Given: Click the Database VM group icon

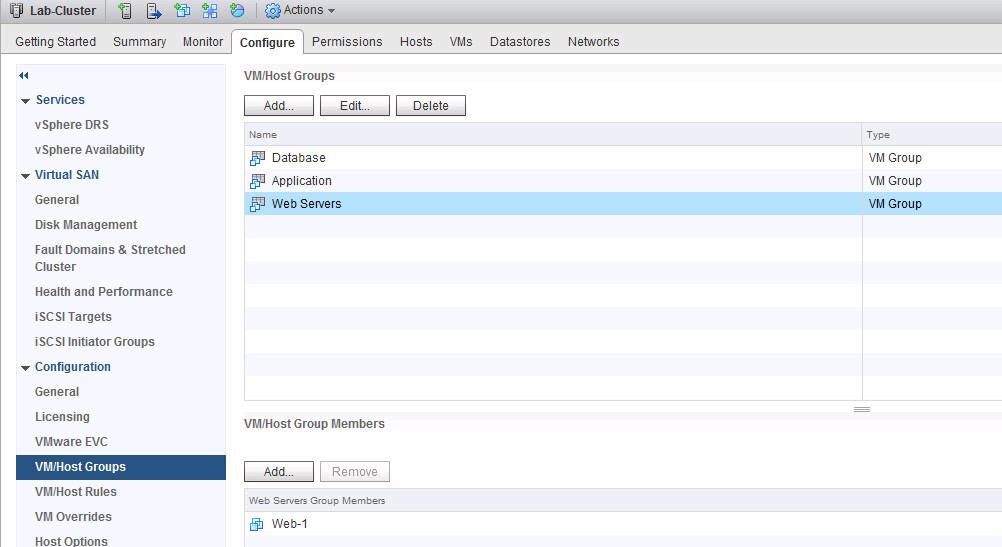Looking at the screenshot, I should coord(257,158).
